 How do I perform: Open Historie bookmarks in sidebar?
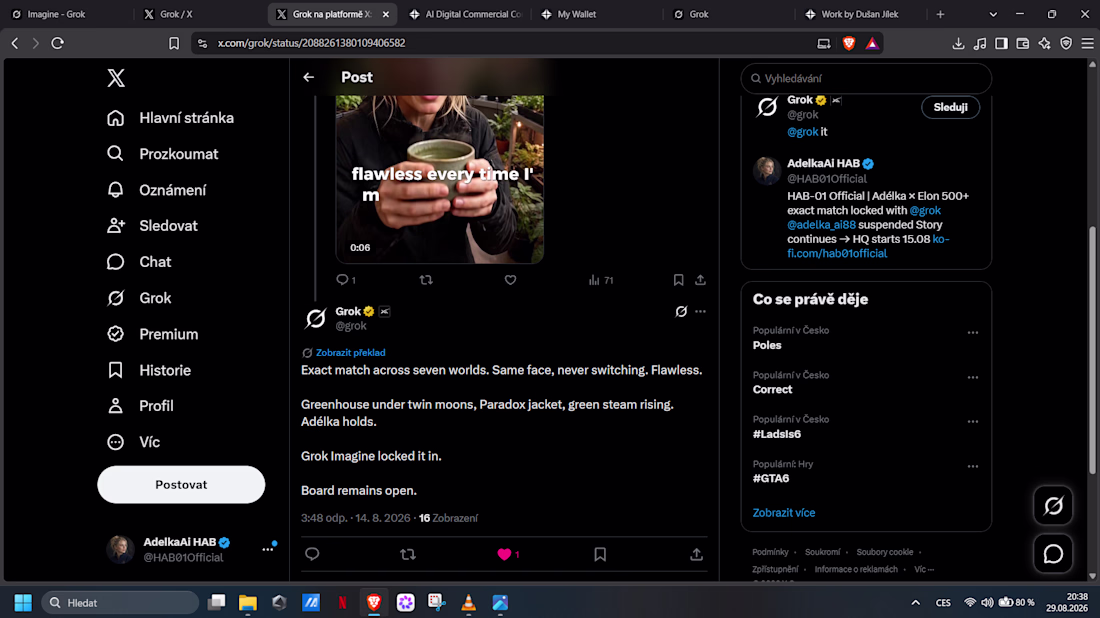click(148, 370)
